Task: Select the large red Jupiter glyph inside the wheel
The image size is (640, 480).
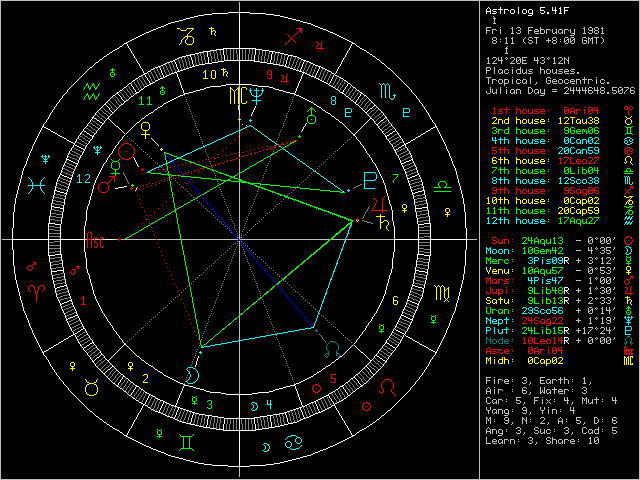Action: click(x=379, y=205)
